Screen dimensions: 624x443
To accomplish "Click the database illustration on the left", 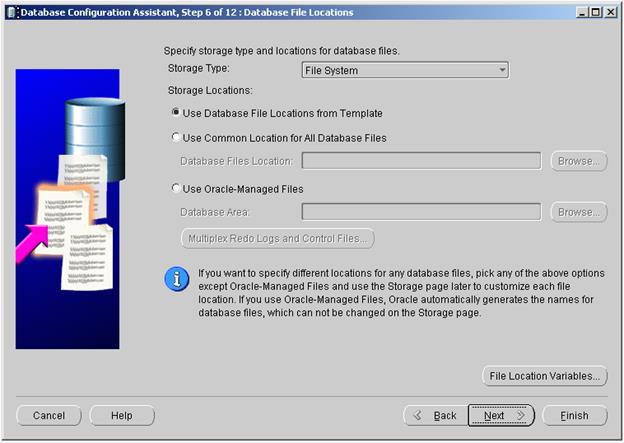I will pyautogui.click(x=68, y=209).
